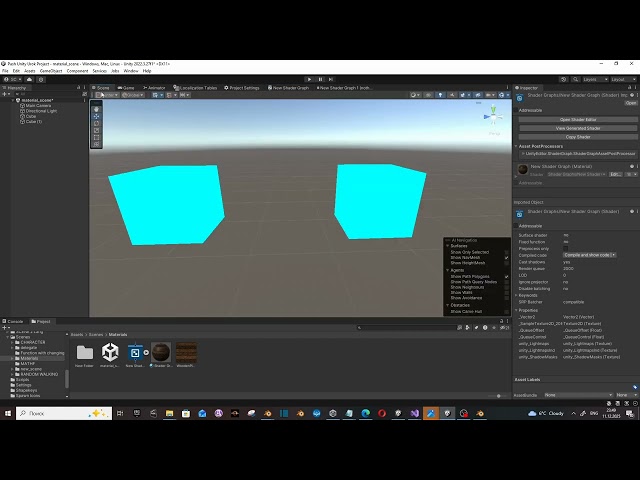Adjust the project icon size slider
Screen dimensions: 640x480
498,396
